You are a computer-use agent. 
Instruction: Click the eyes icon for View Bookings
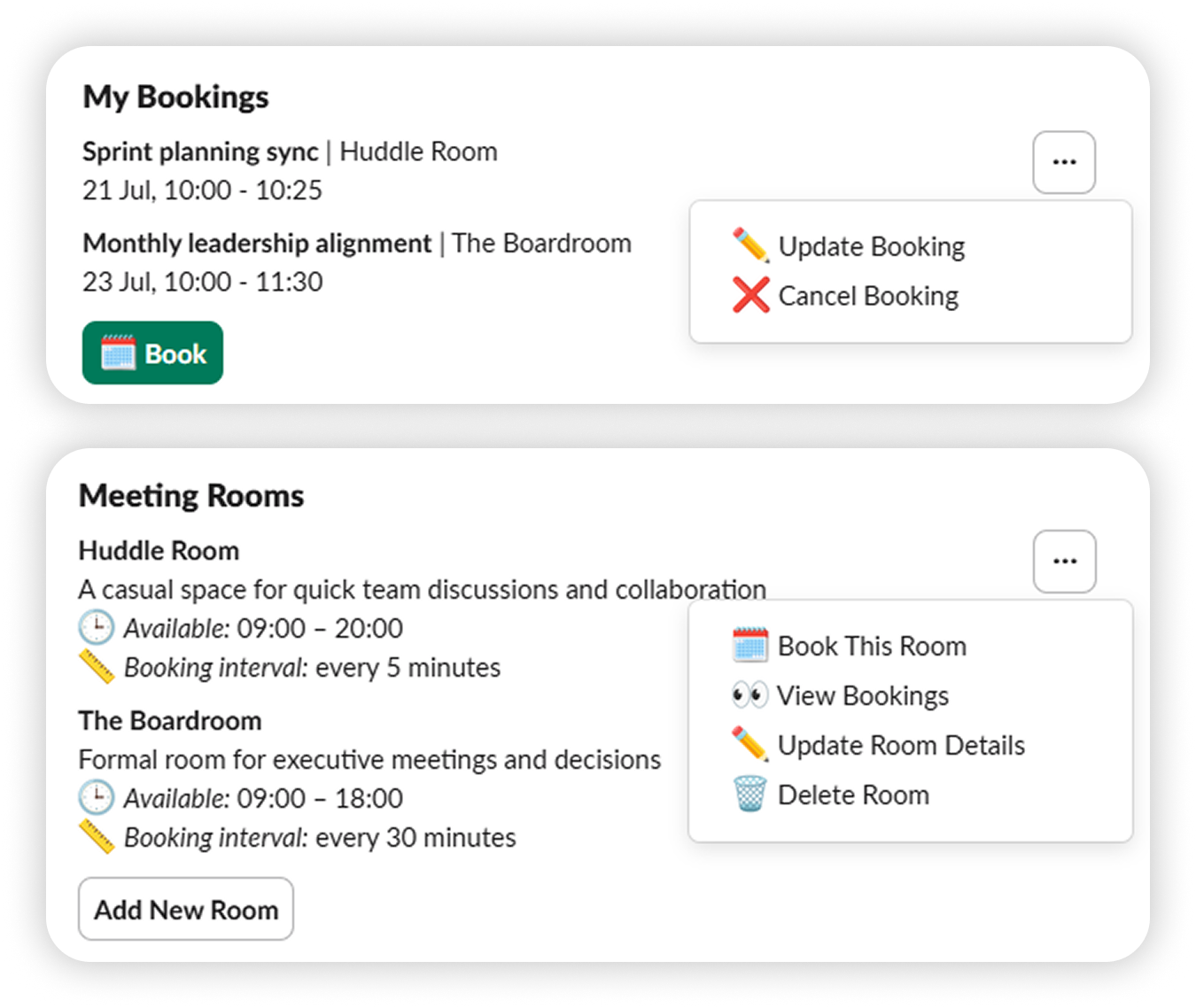(x=749, y=695)
